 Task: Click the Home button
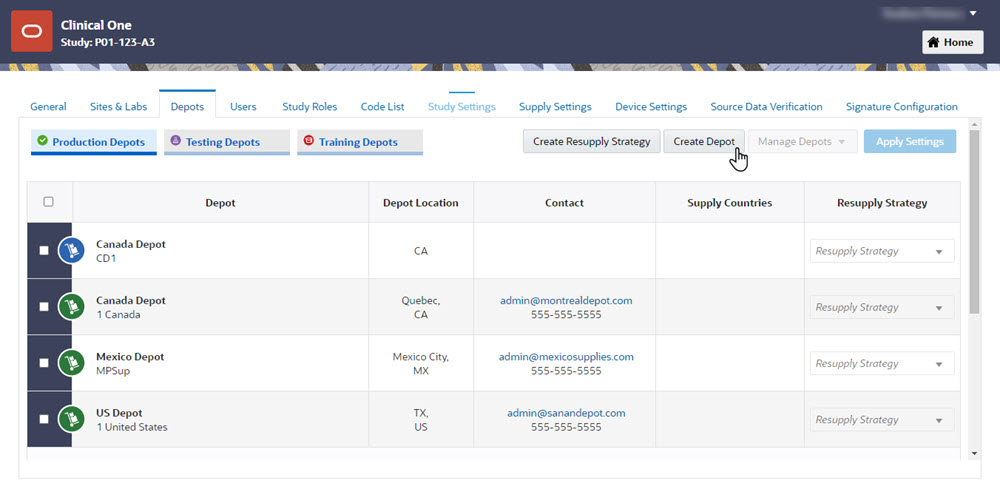pyautogui.click(x=953, y=42)
